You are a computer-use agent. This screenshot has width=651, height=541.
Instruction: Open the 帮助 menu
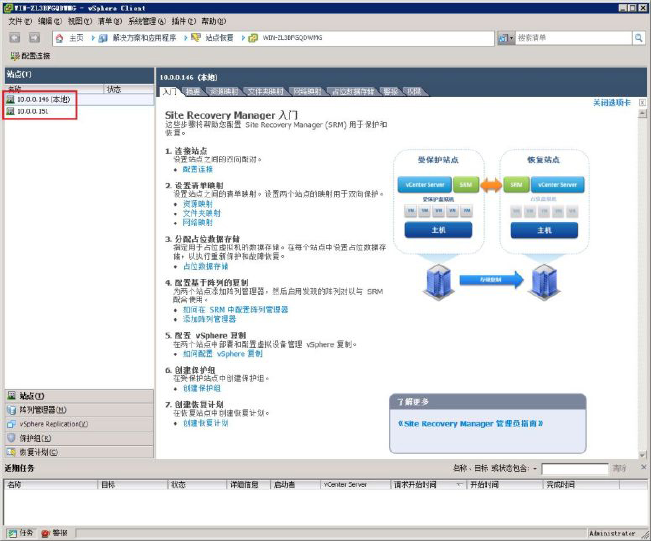[x=213, y=21]
